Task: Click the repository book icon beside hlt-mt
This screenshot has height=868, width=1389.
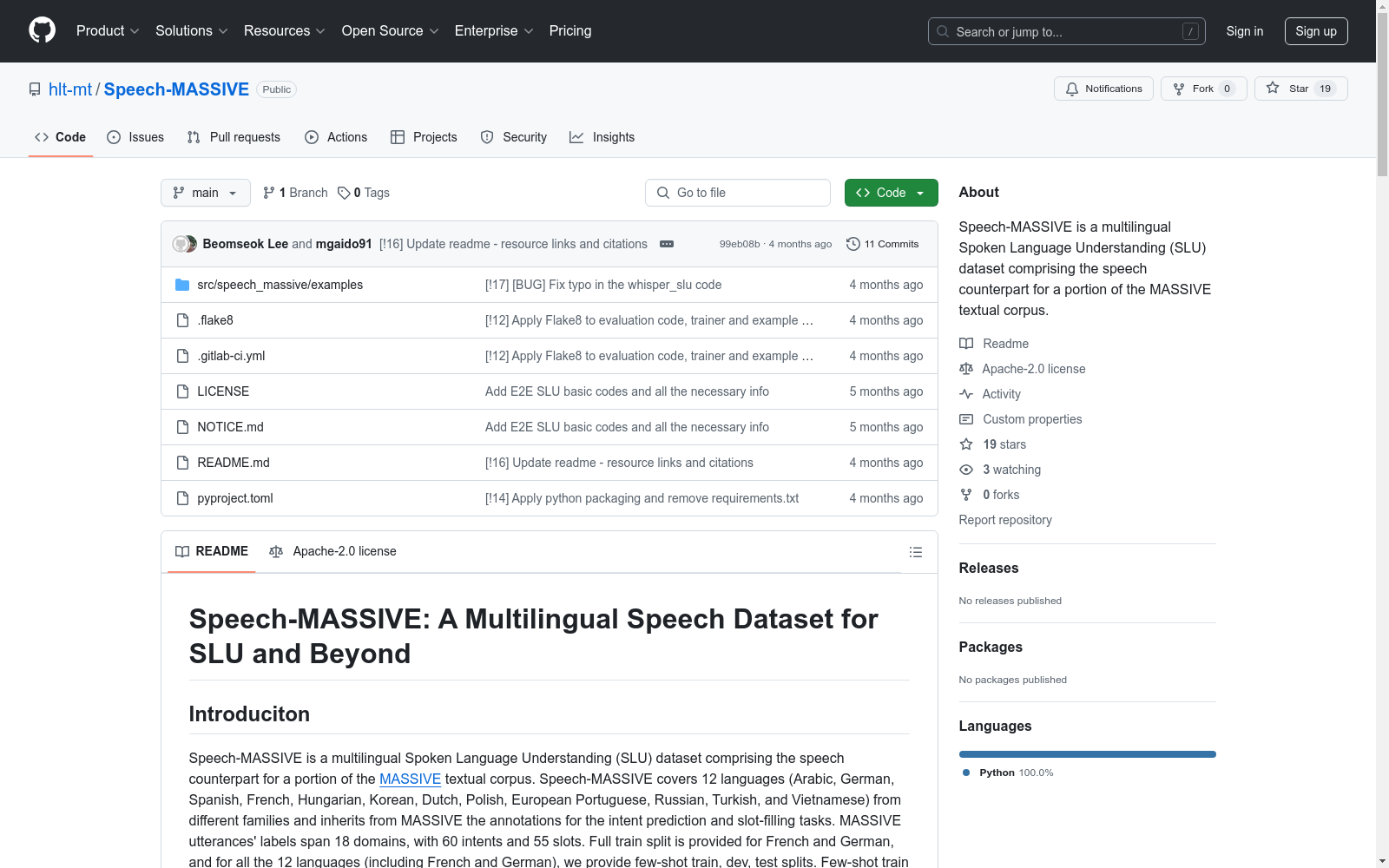Action: tap(35, 89)
